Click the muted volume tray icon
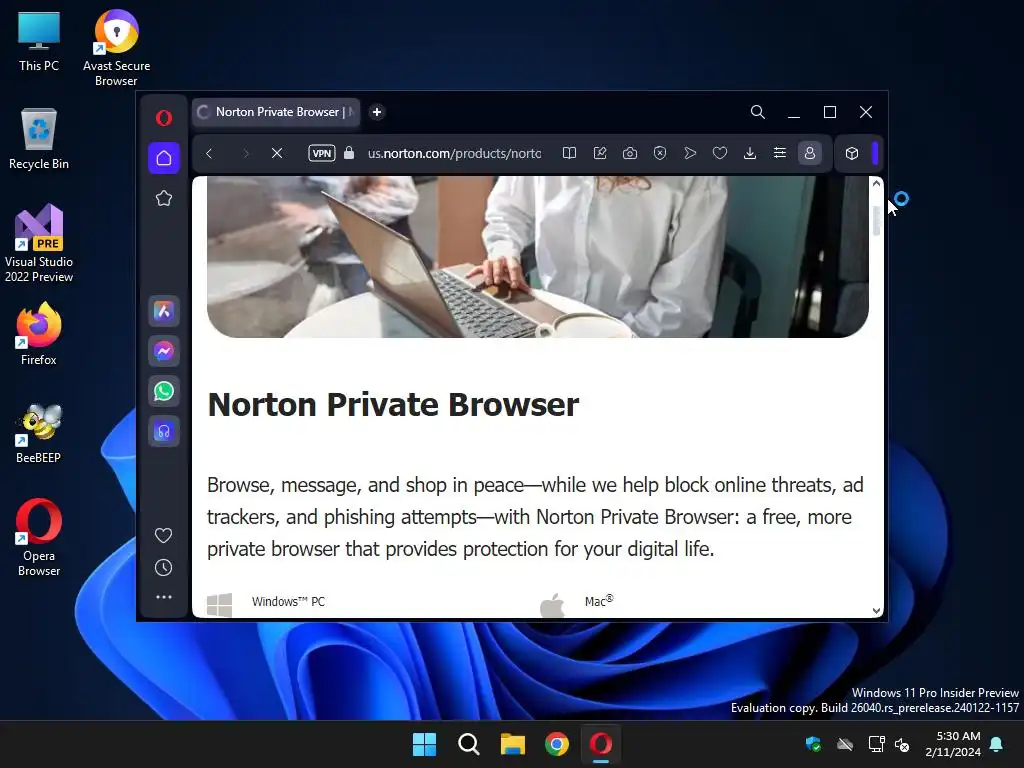1024x768 pixels. pos(903,744)
